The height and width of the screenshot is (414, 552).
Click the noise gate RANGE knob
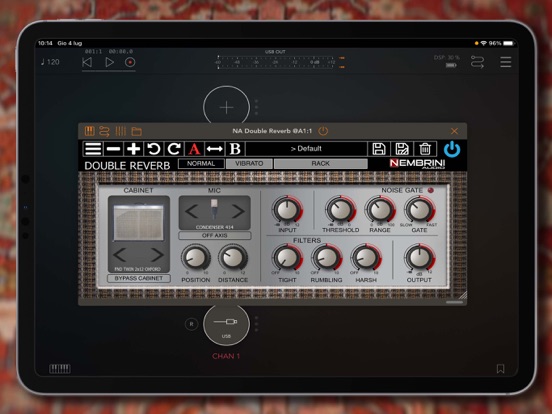tap(380, 210)
